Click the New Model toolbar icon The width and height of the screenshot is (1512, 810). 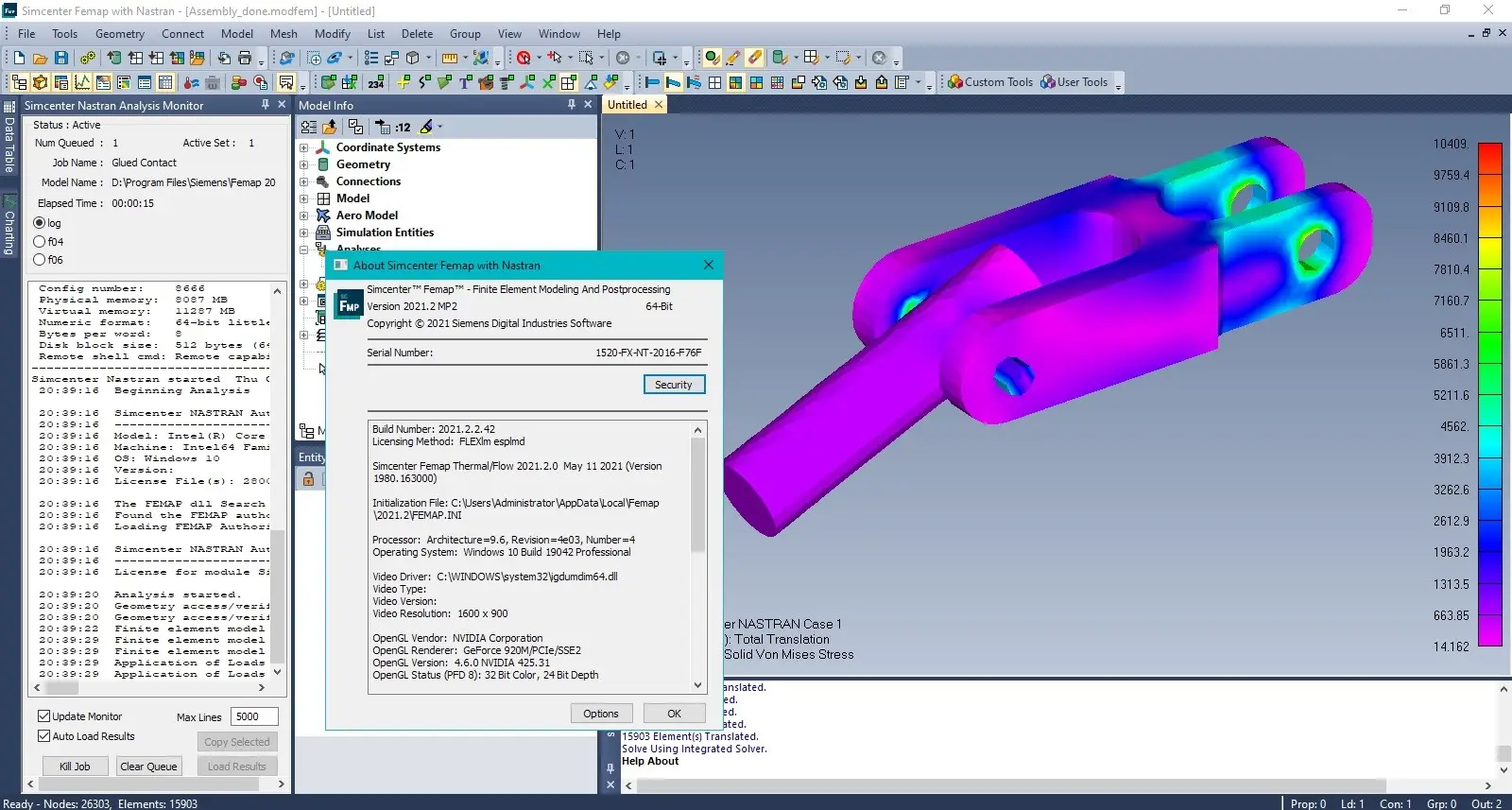coord(19,58)
